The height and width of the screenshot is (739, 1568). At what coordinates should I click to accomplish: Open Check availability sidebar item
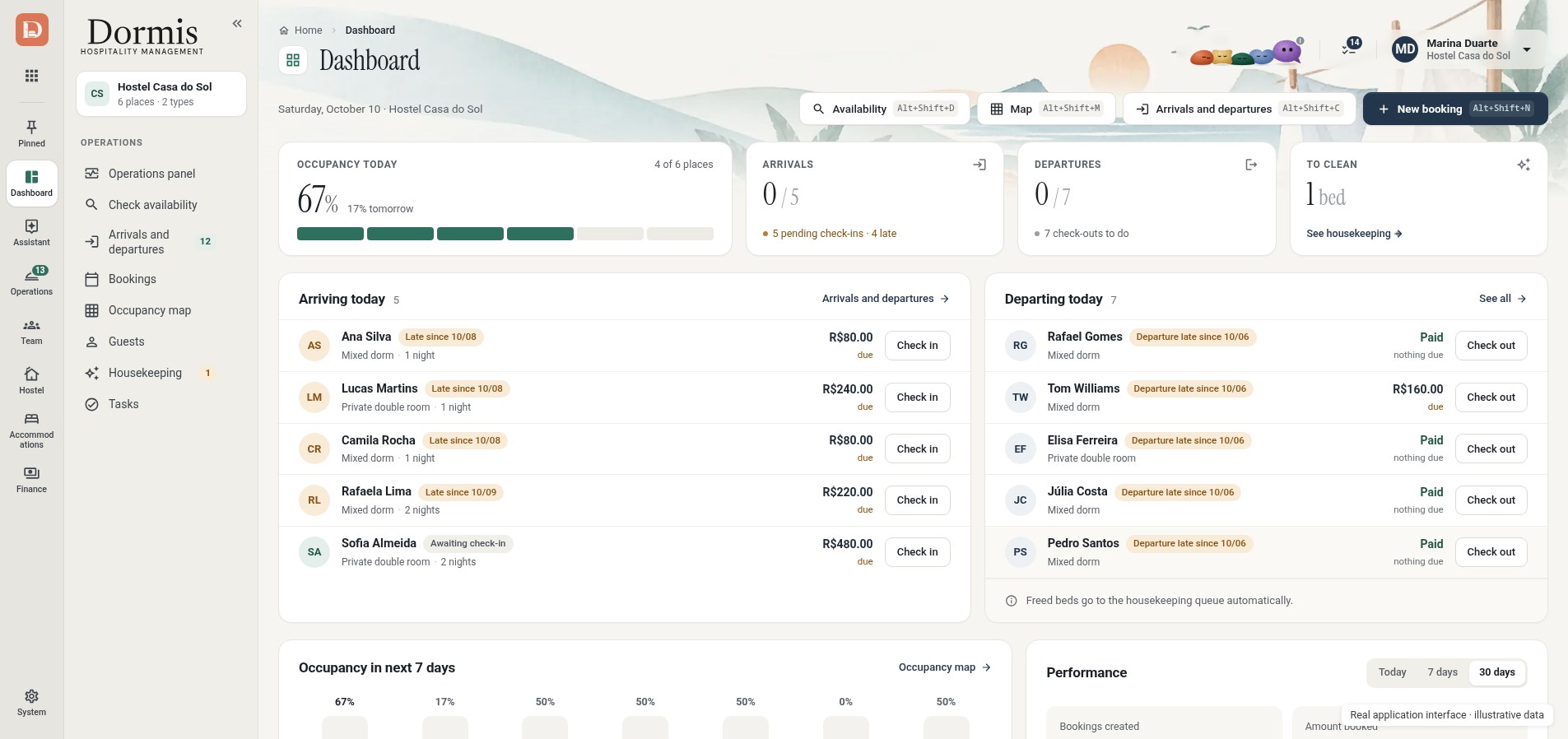152,205
